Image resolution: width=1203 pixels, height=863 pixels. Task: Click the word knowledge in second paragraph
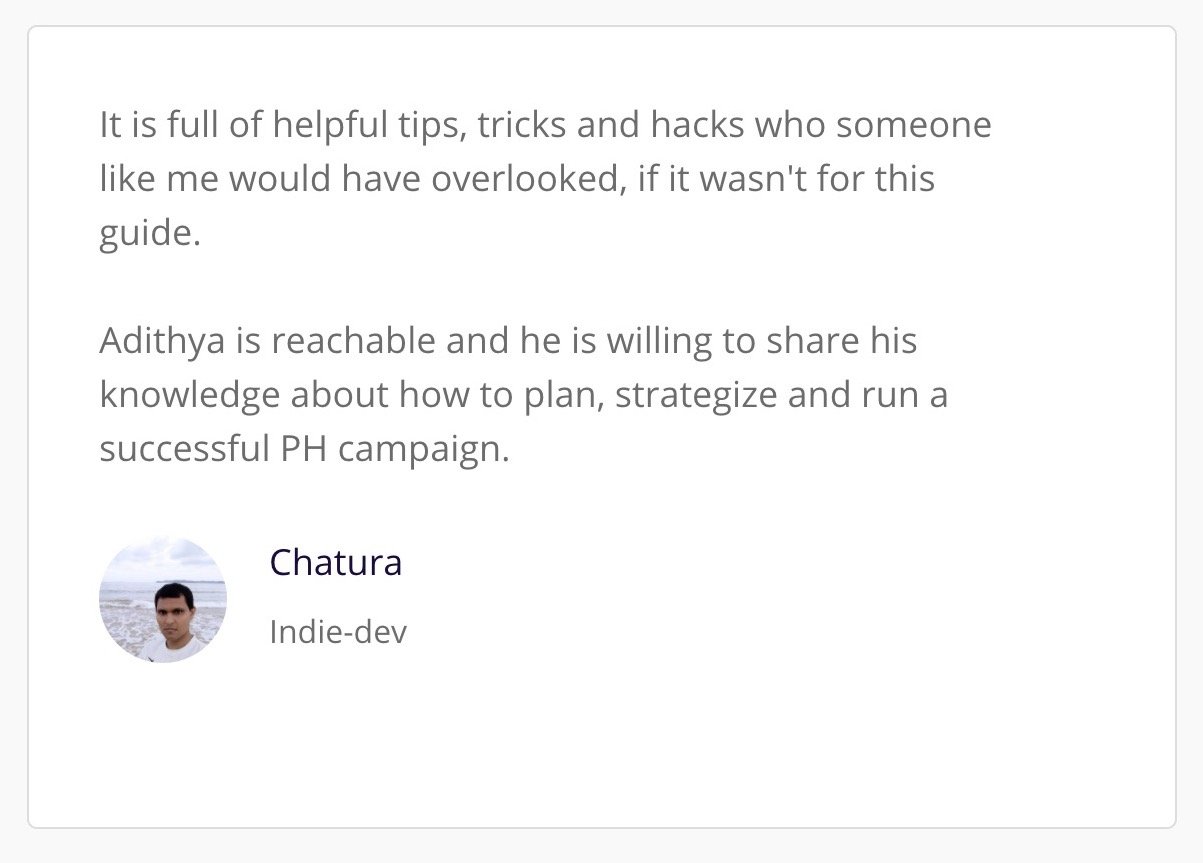(190, 396)
